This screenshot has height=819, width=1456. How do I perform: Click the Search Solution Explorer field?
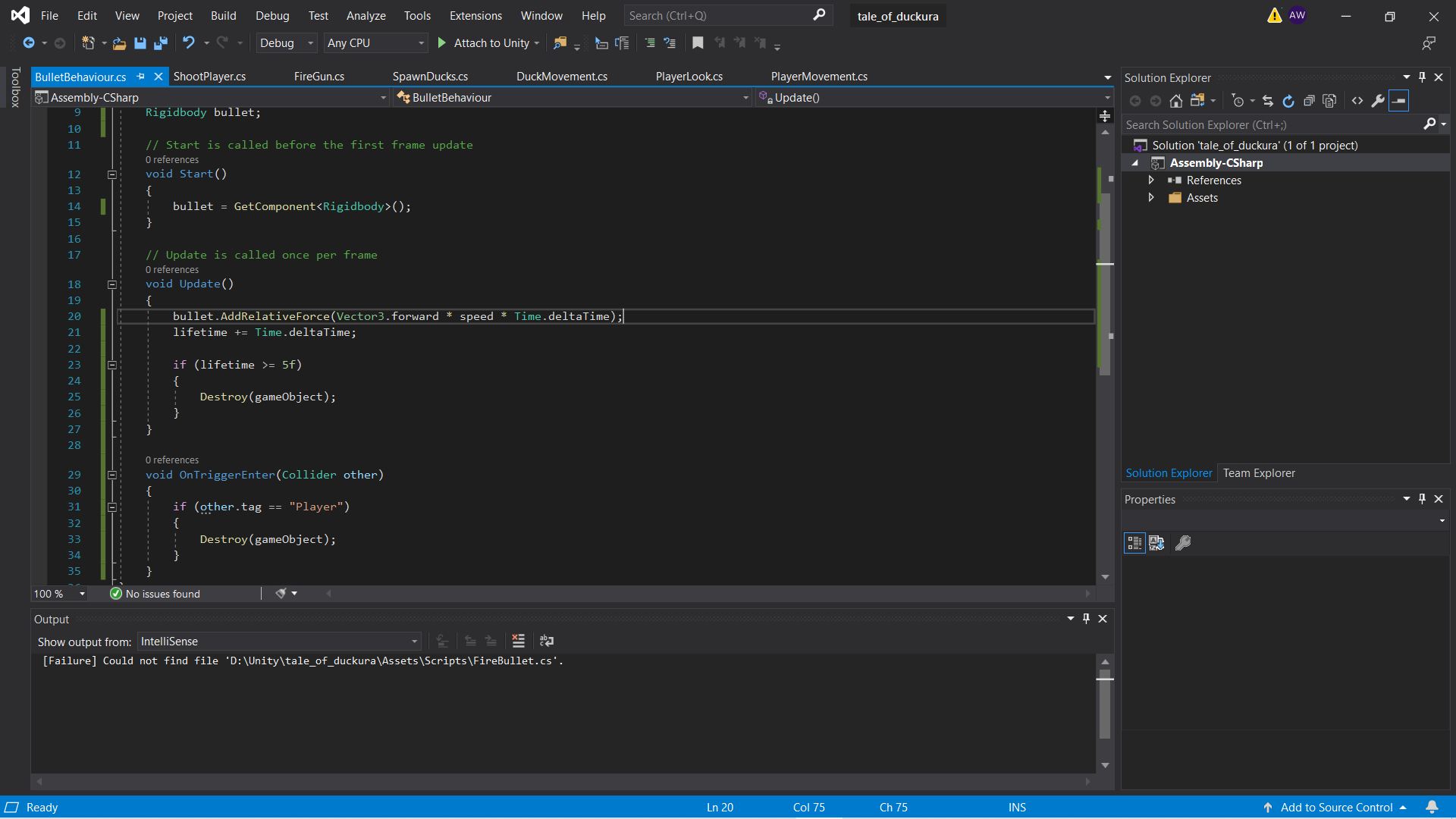tap(1280, 125)
